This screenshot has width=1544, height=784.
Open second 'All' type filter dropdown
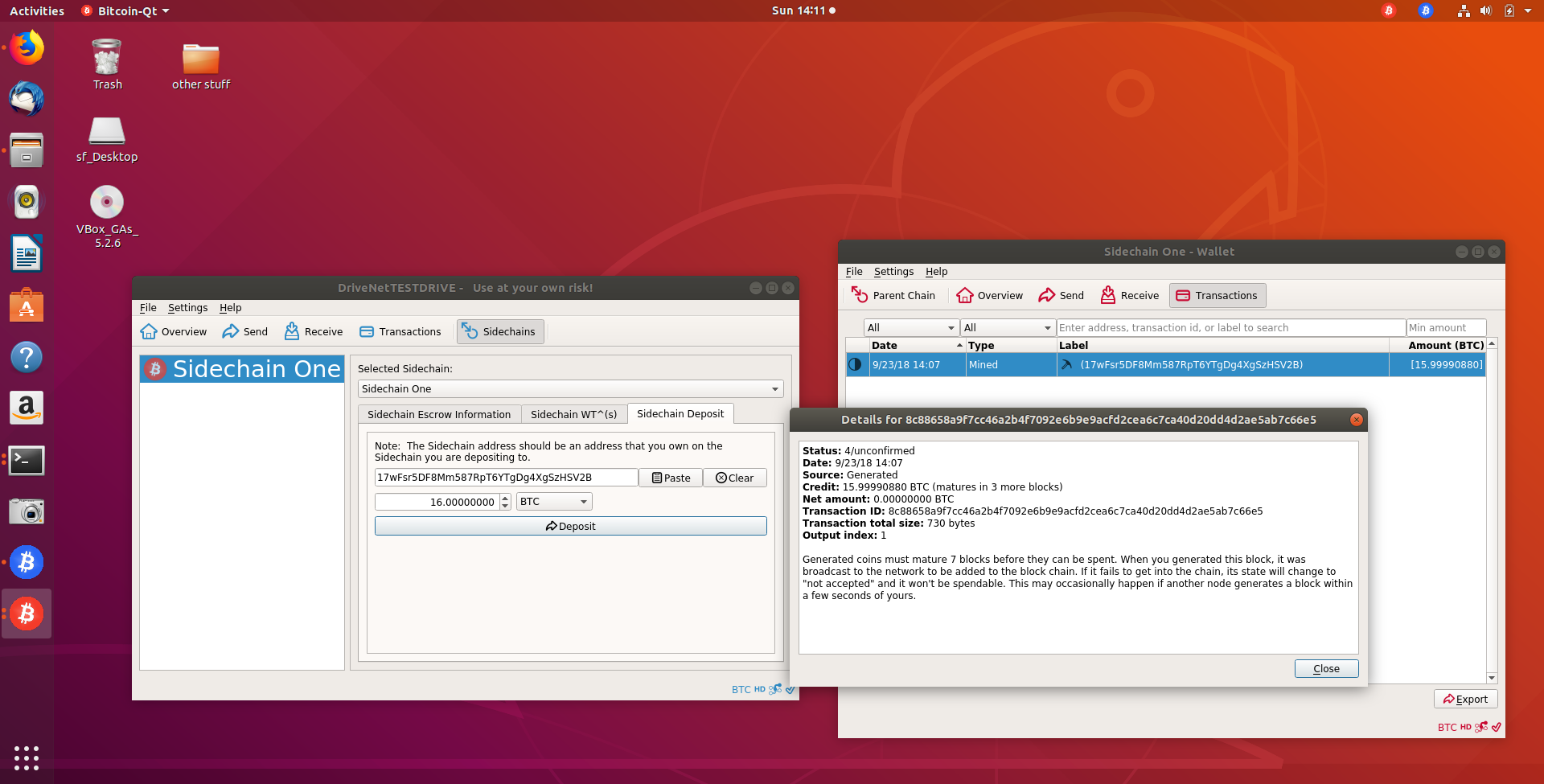[x=1008, y=327]
